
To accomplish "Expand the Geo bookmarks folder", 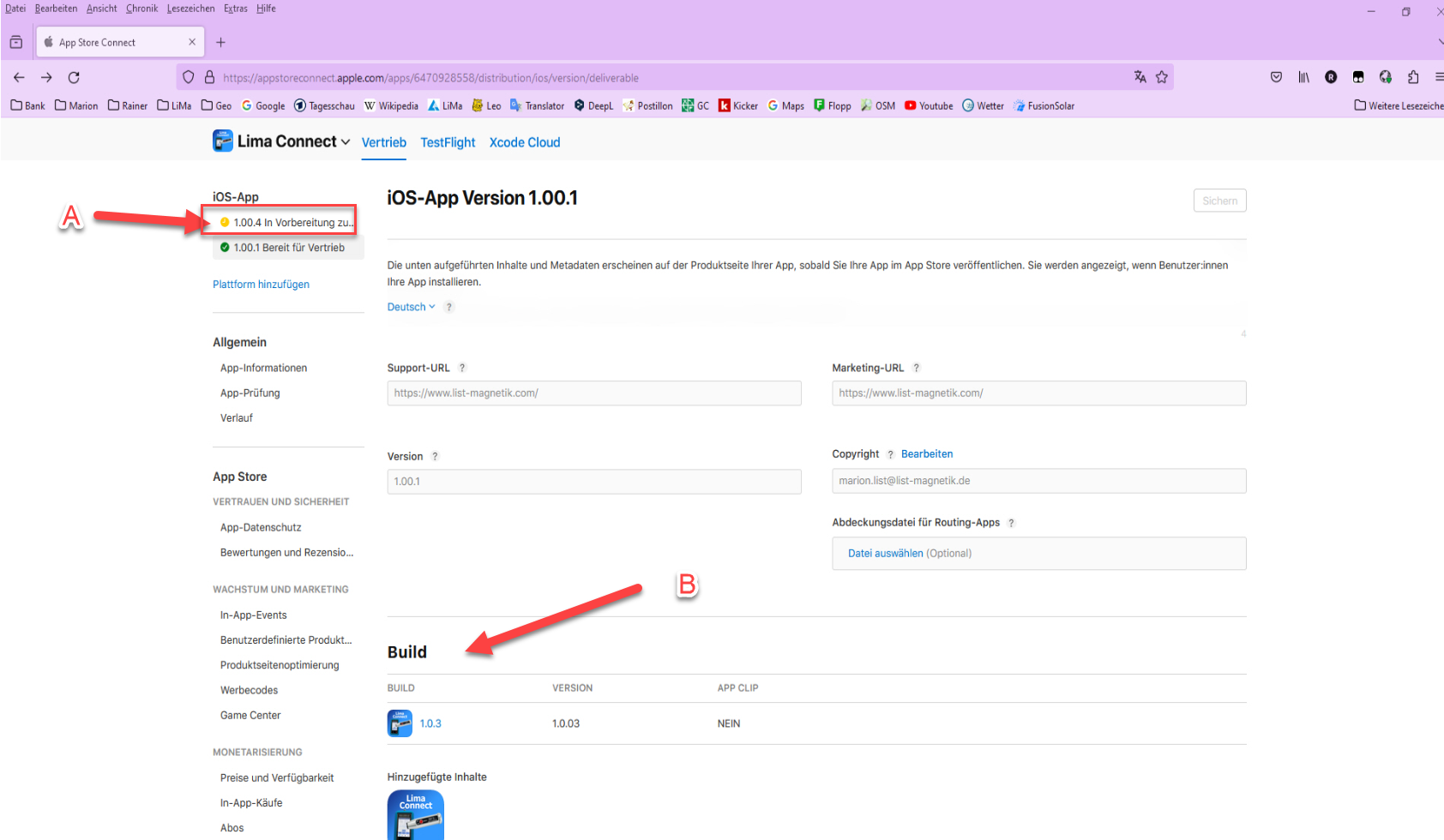I will click(x=216, y=105).
